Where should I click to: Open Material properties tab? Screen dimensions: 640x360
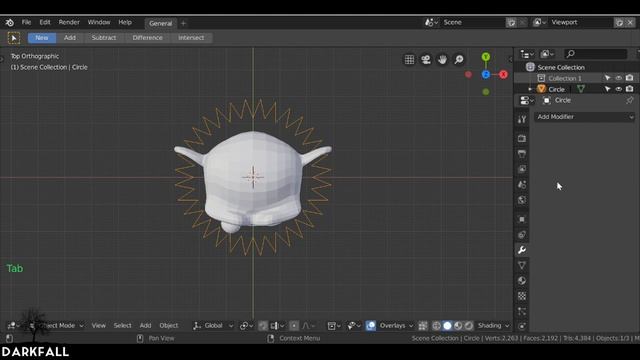522,280
